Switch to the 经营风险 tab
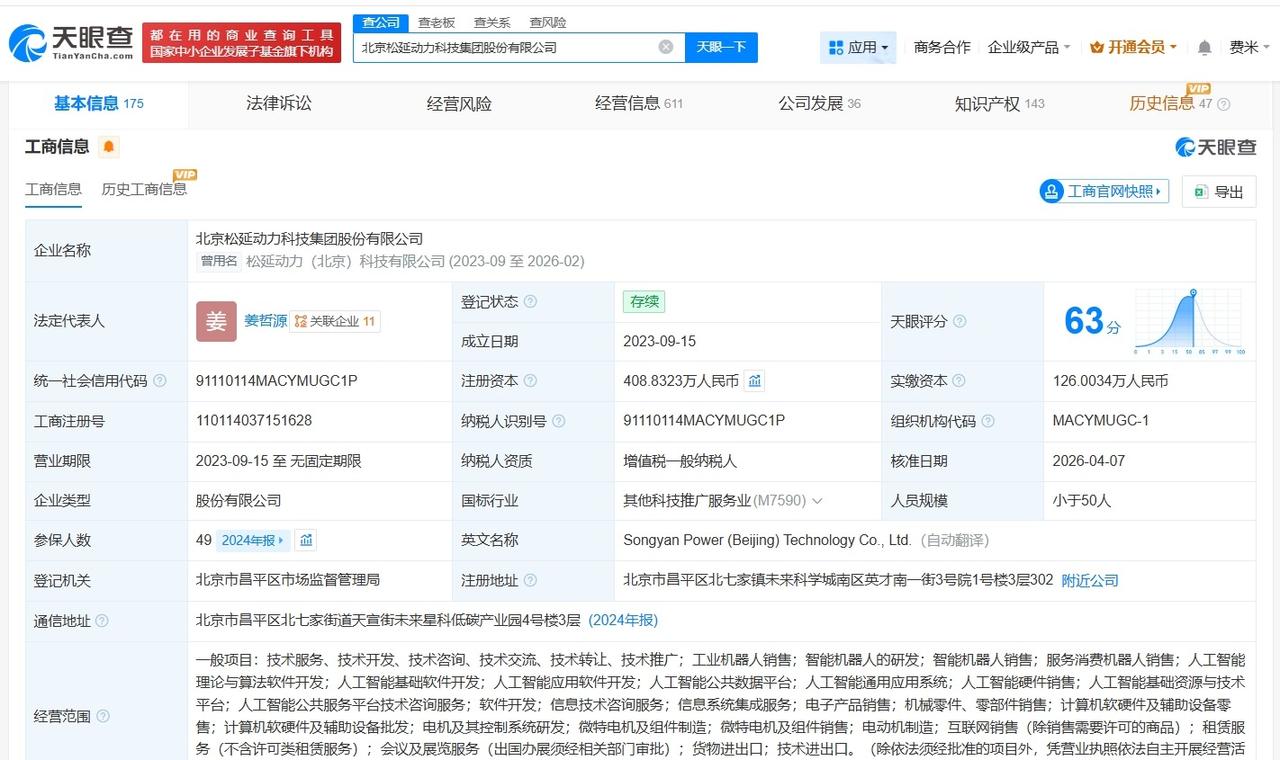 (x=459, y=103)
